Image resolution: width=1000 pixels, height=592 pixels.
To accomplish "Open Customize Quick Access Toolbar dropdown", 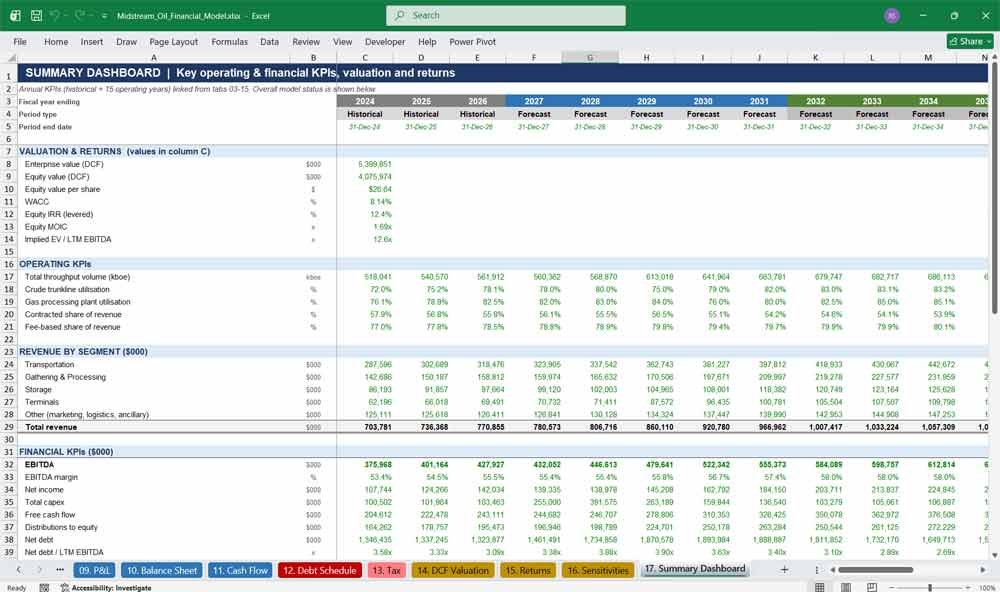I will [x=104, y=16].
